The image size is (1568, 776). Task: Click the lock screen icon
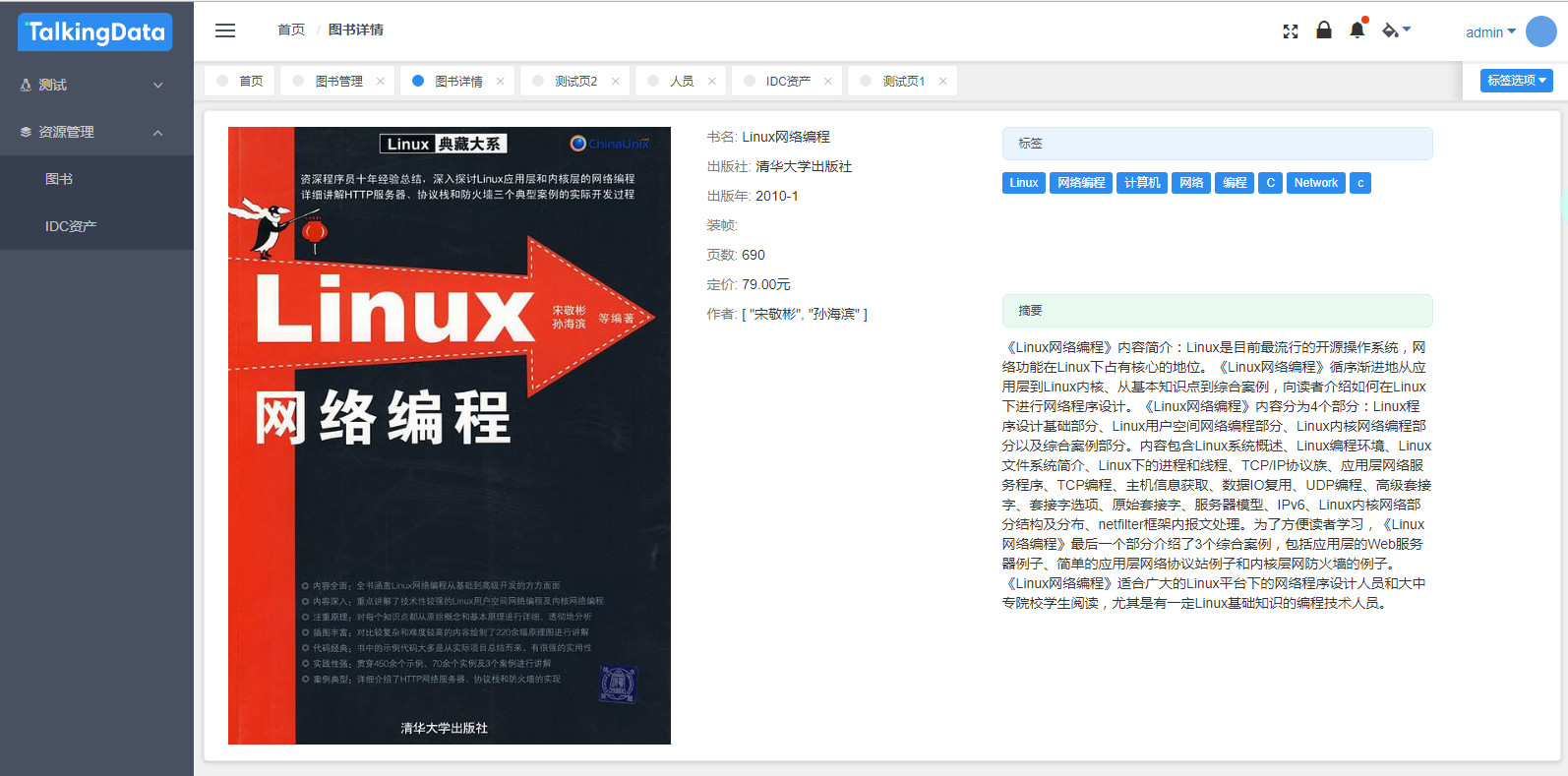click(x=1324, y=30)
